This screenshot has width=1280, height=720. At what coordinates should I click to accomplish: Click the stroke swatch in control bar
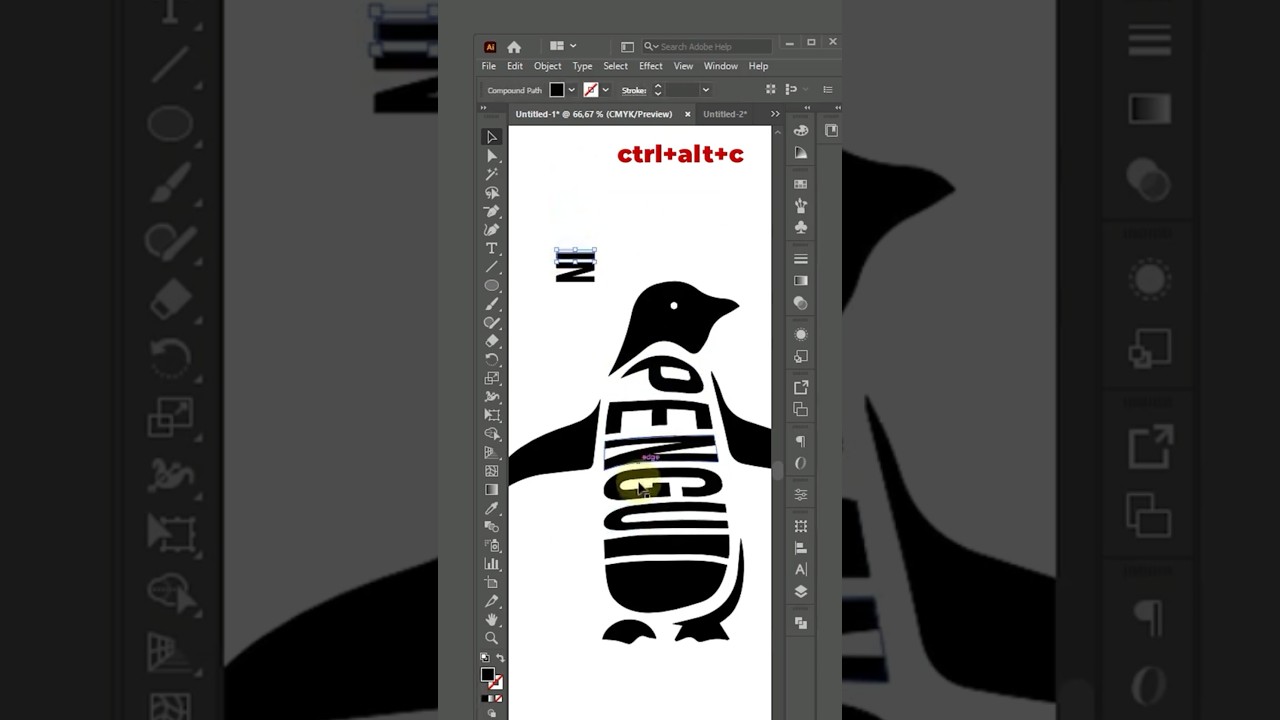591,90
